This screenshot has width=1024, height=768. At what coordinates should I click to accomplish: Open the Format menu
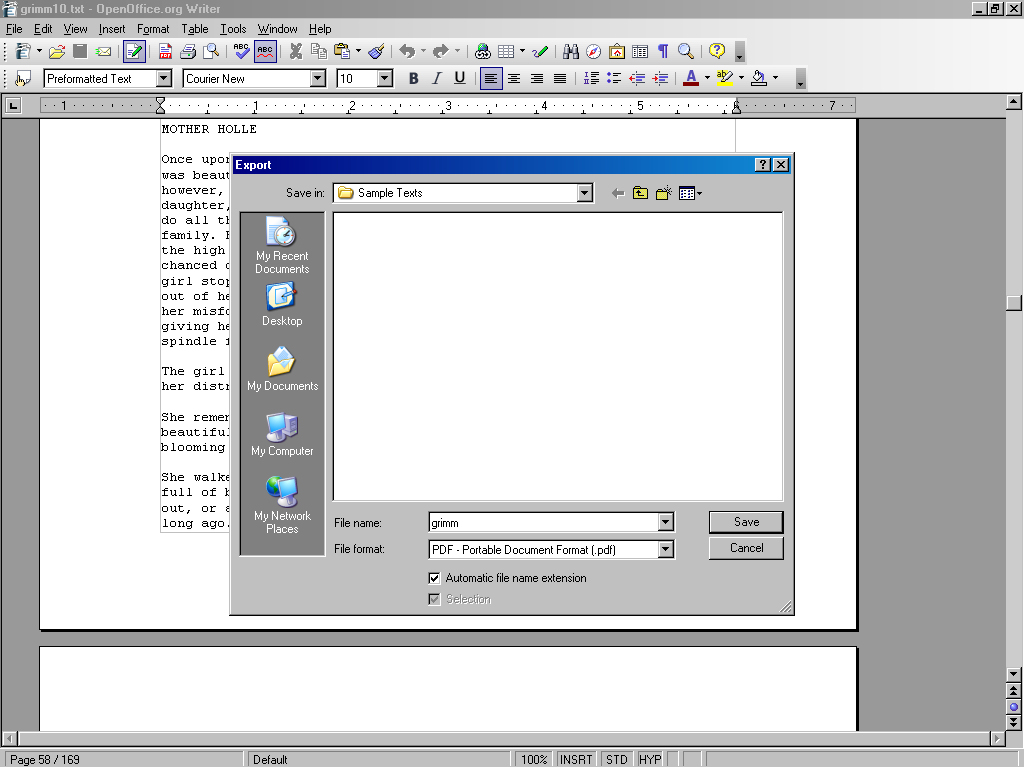click(153, 29)
